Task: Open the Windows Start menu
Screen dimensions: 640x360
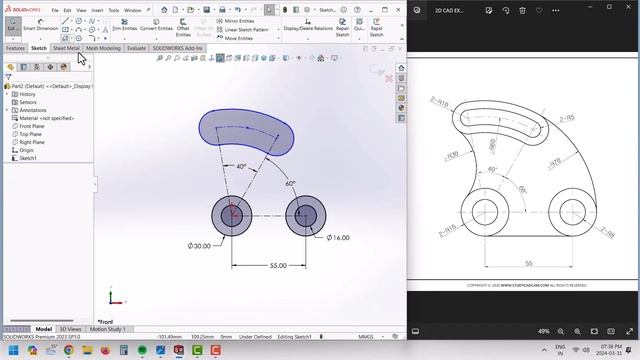Action: coord(13,350)
